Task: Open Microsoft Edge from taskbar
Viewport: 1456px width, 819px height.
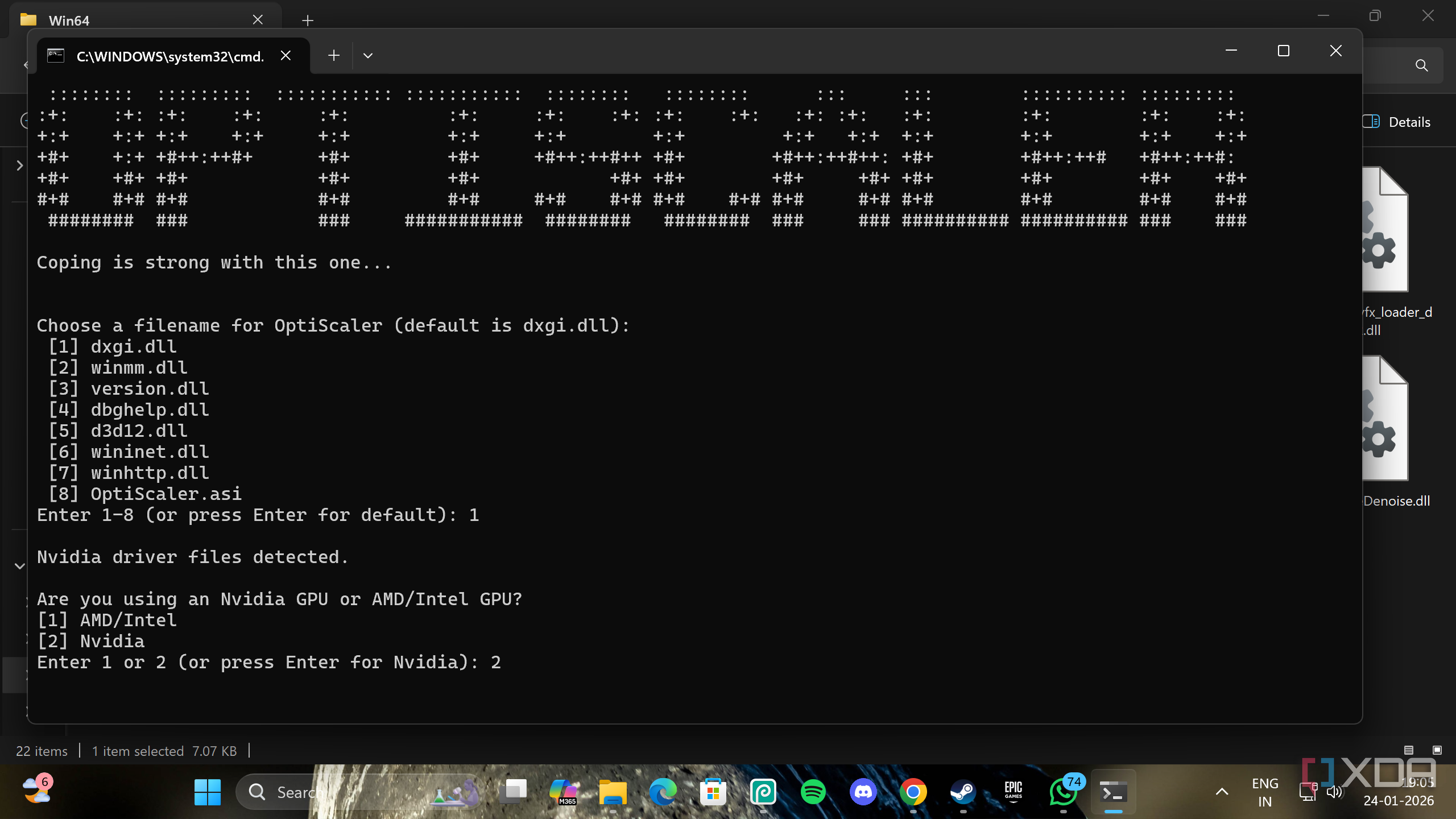Action: [663, 792]
